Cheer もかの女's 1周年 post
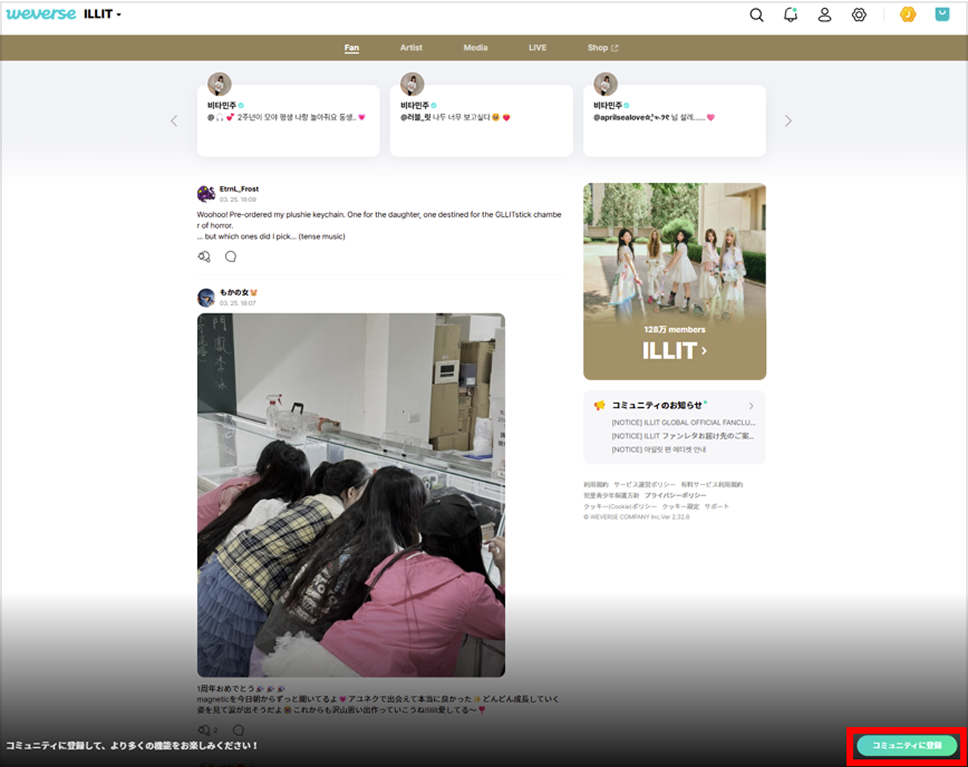 pos(204,730)
